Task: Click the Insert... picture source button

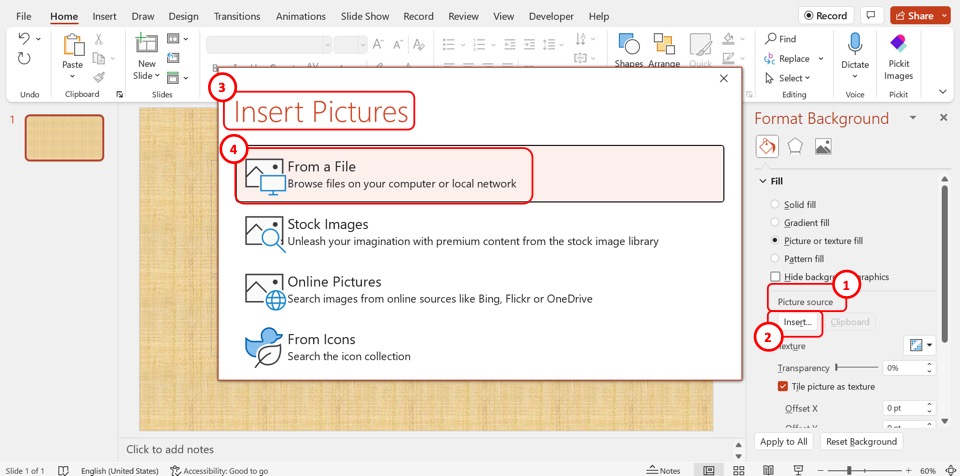Action: point(797,322)
